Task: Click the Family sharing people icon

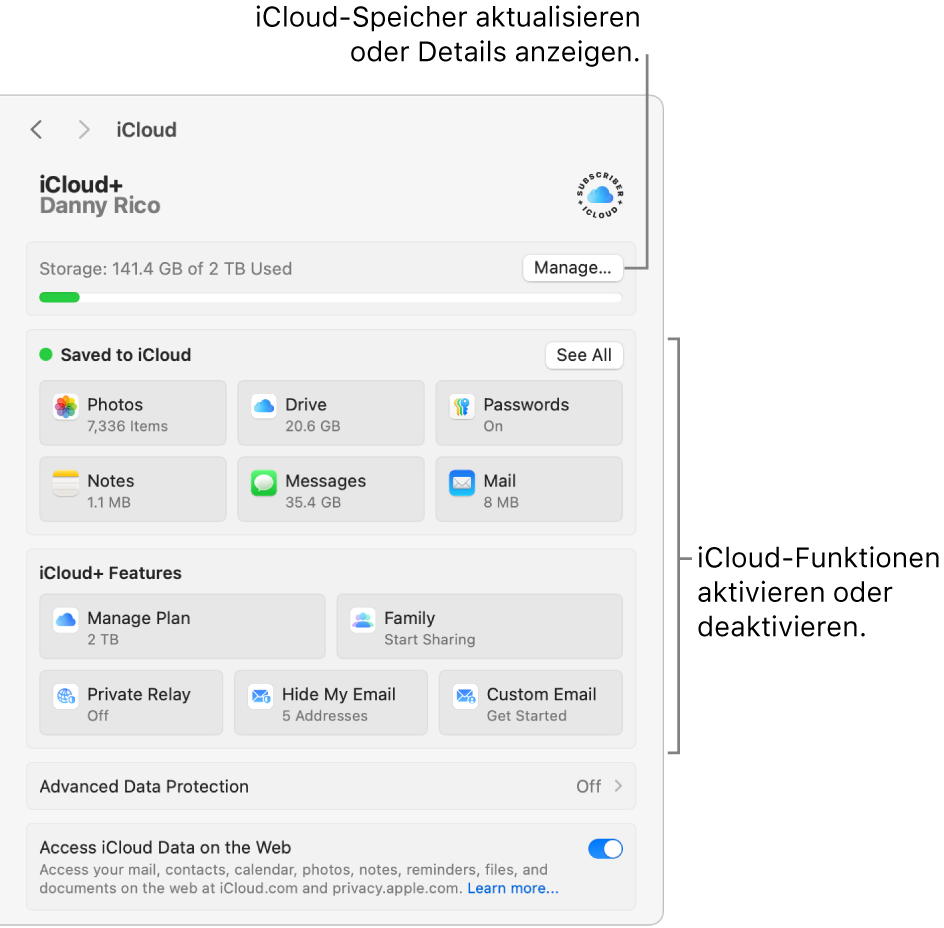Action: click(x=362, y=620)
